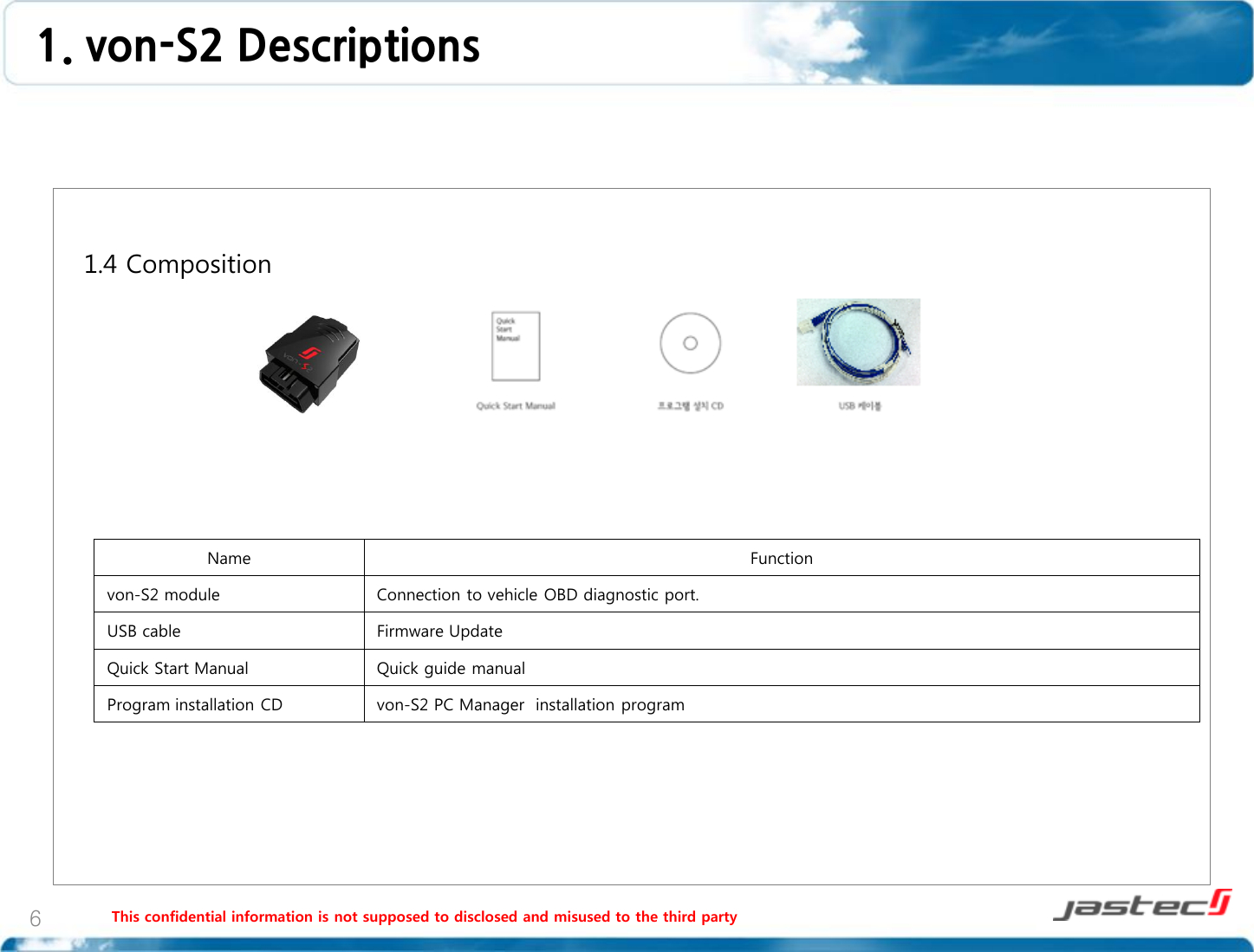Select 'von-S2 PC Manager installation program' cell
This screenshot has width=1254, height=952.
tap(782, 704)
